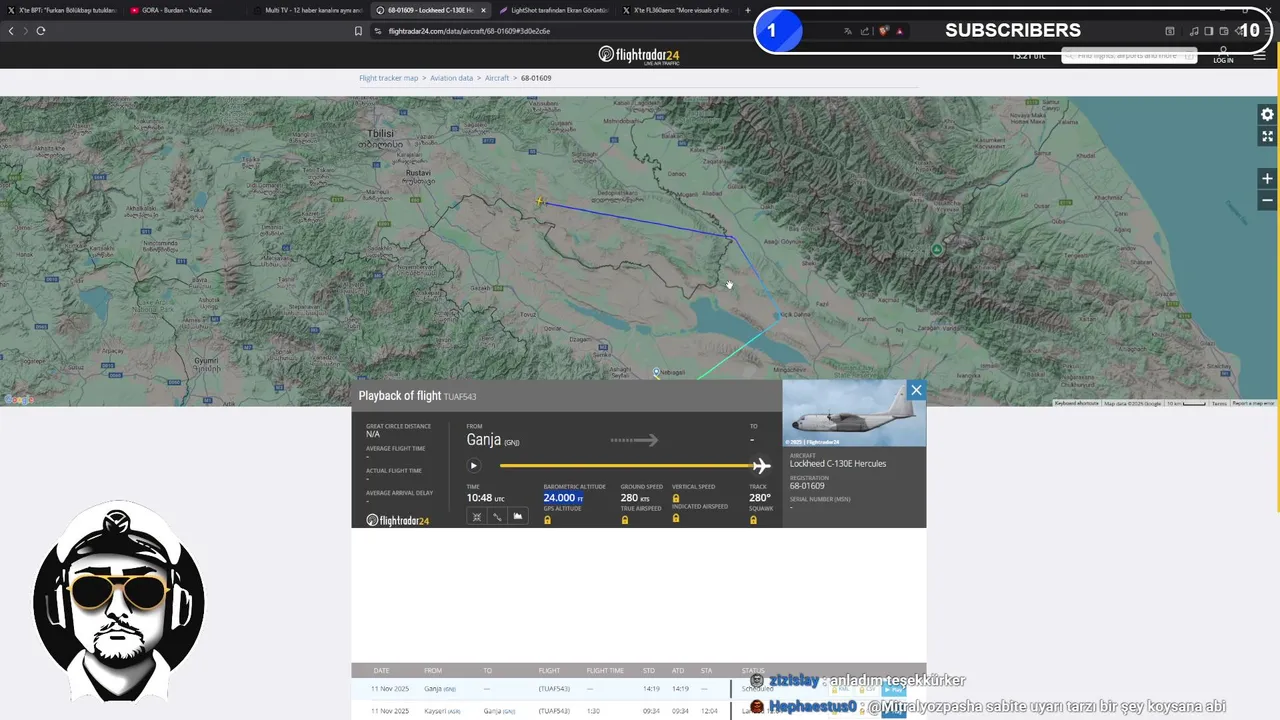Screen dimensions: 1280x720
Task: Click the browser back button
Action: 11,31
